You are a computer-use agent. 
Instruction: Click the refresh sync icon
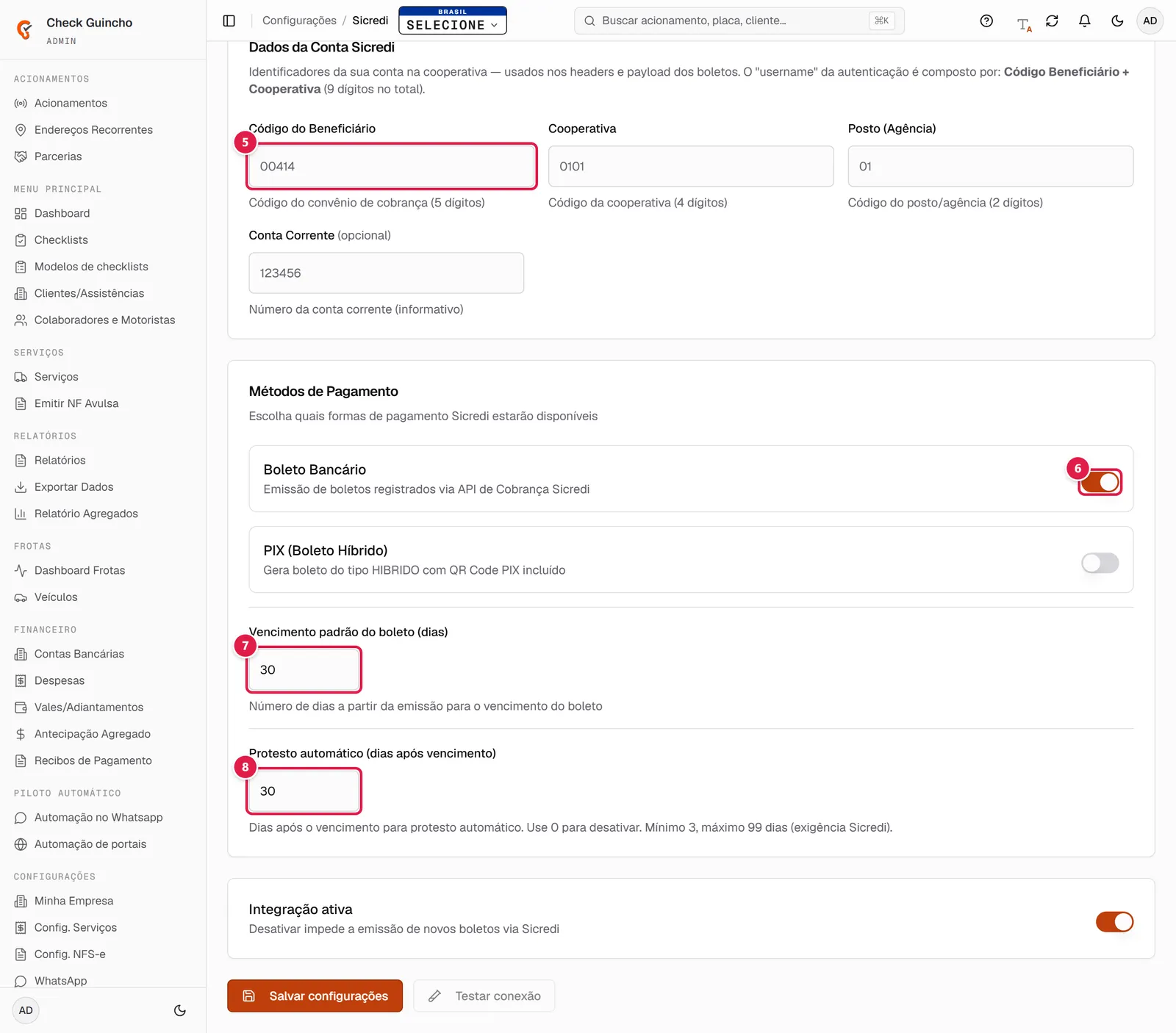point(1052,21)
